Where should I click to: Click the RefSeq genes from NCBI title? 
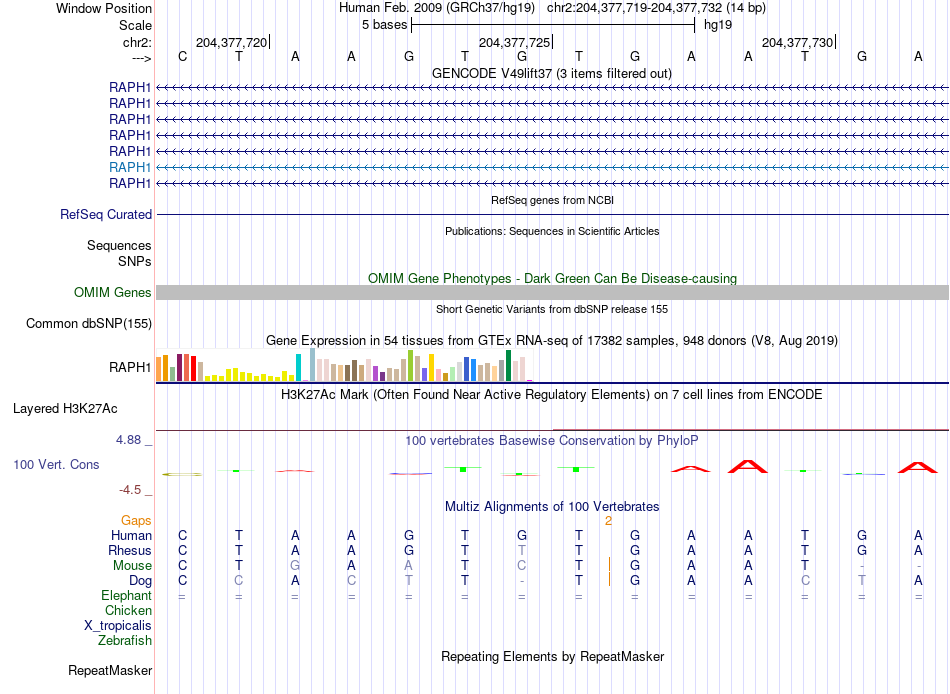pos(553,200)
